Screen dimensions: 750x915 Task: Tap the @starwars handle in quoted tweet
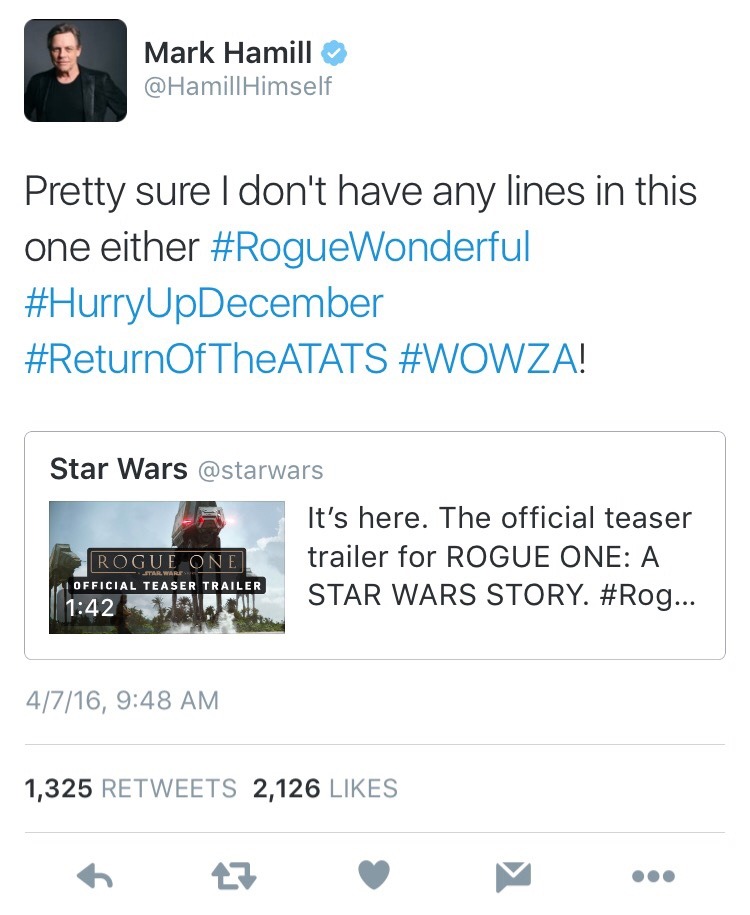tap(260, 469)
